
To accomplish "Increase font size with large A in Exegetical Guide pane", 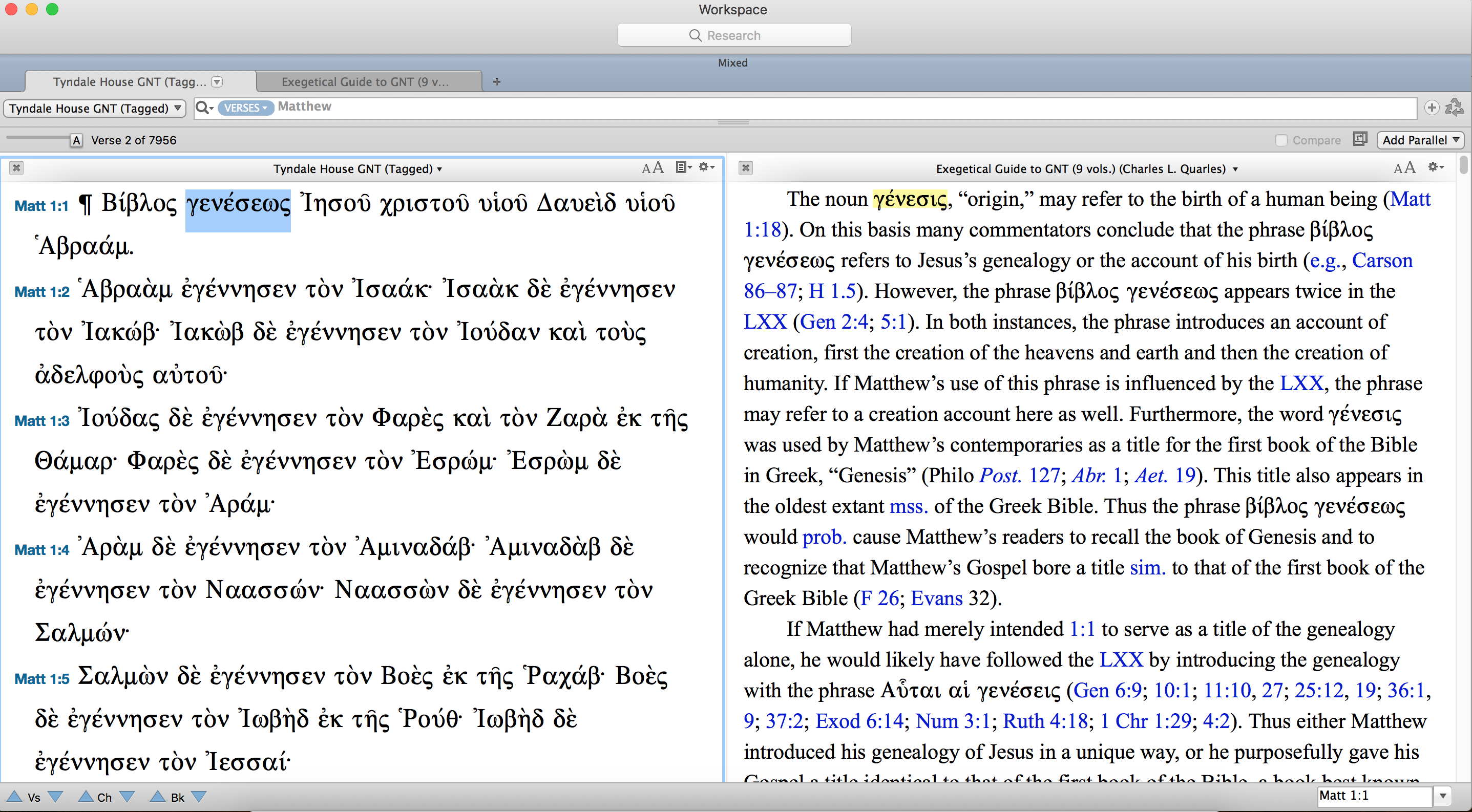I will tap(1410, 167).
